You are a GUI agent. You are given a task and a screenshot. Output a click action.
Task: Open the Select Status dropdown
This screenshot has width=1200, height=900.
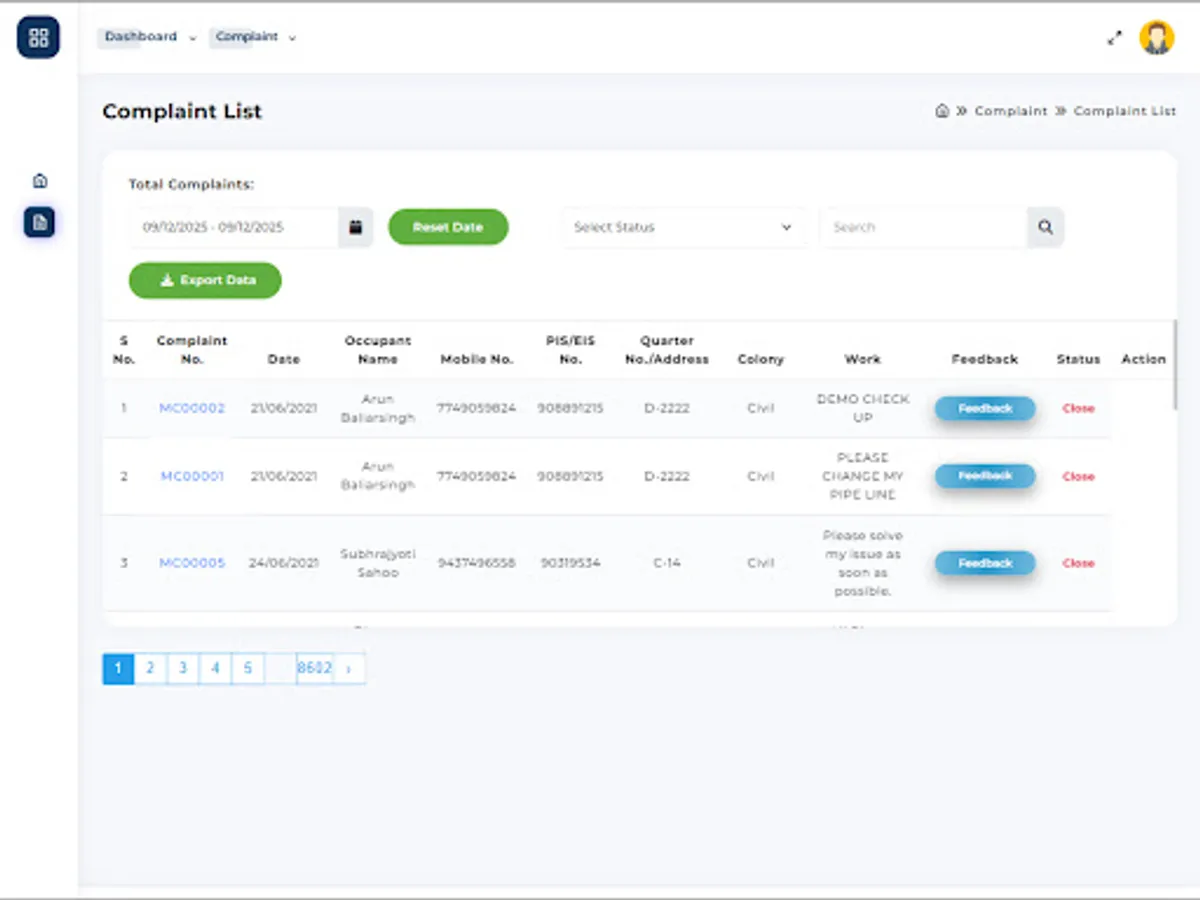(683, 227)
